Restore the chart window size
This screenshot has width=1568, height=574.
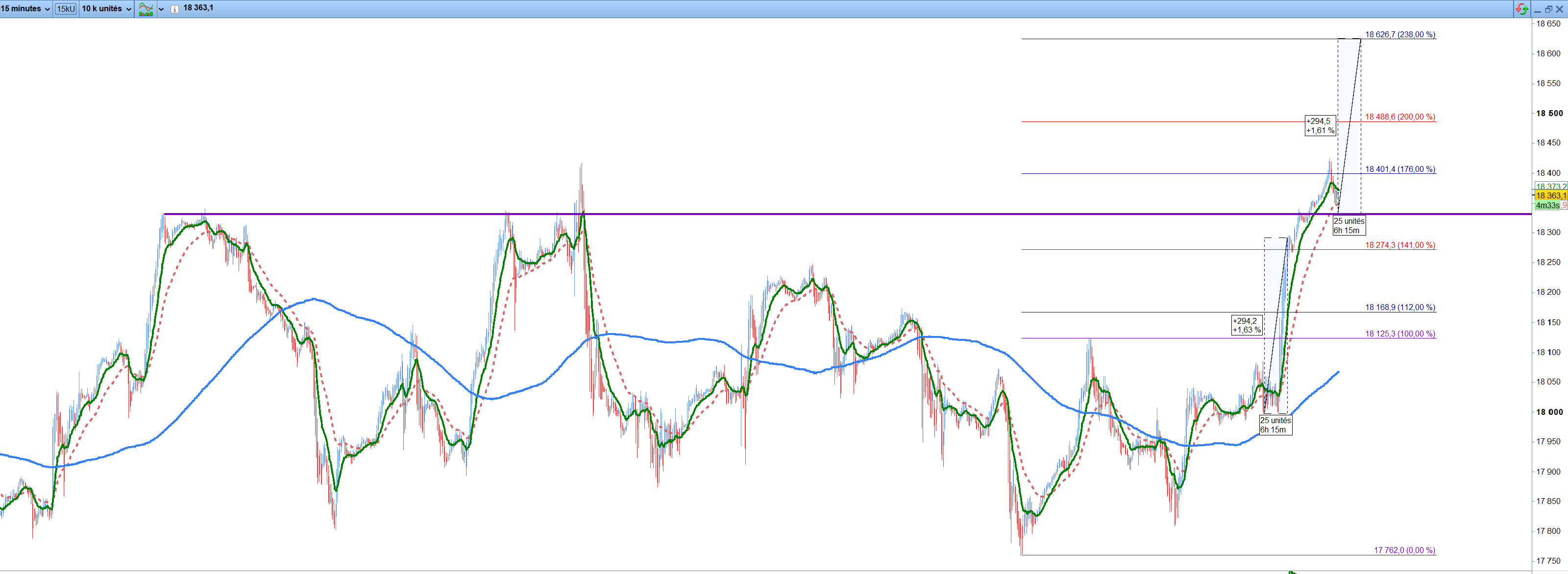tap(1548, 9)
